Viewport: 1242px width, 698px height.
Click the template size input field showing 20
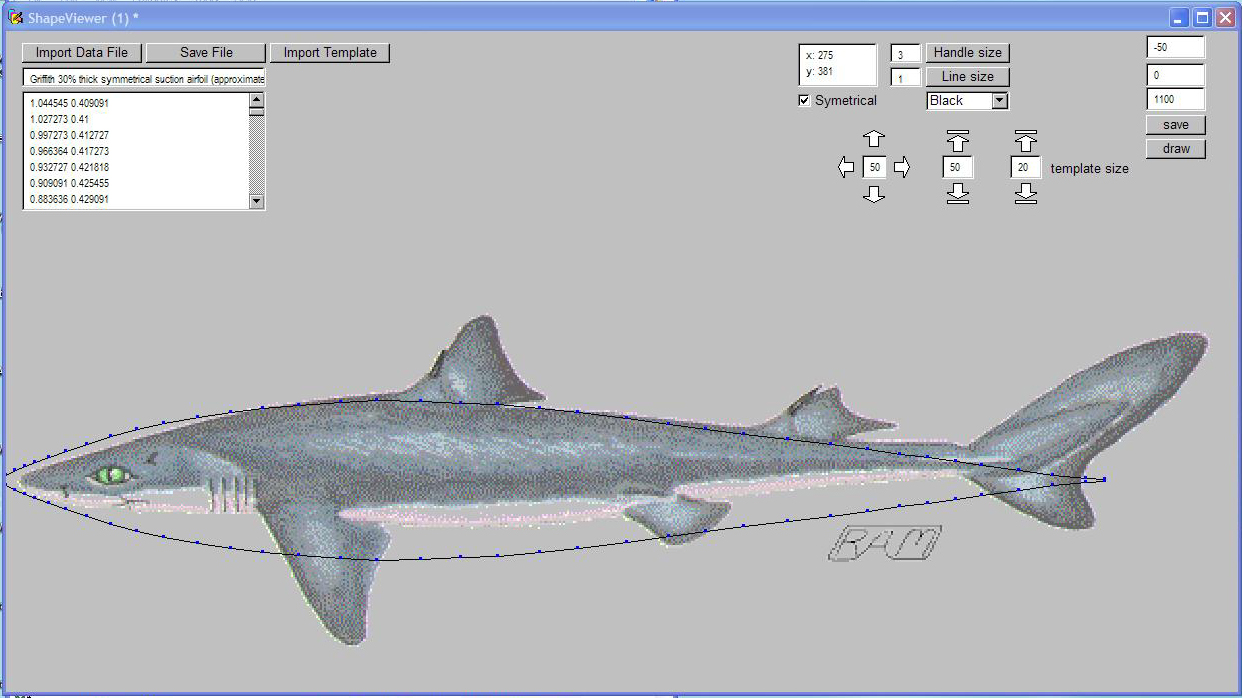pos(1025,168)
